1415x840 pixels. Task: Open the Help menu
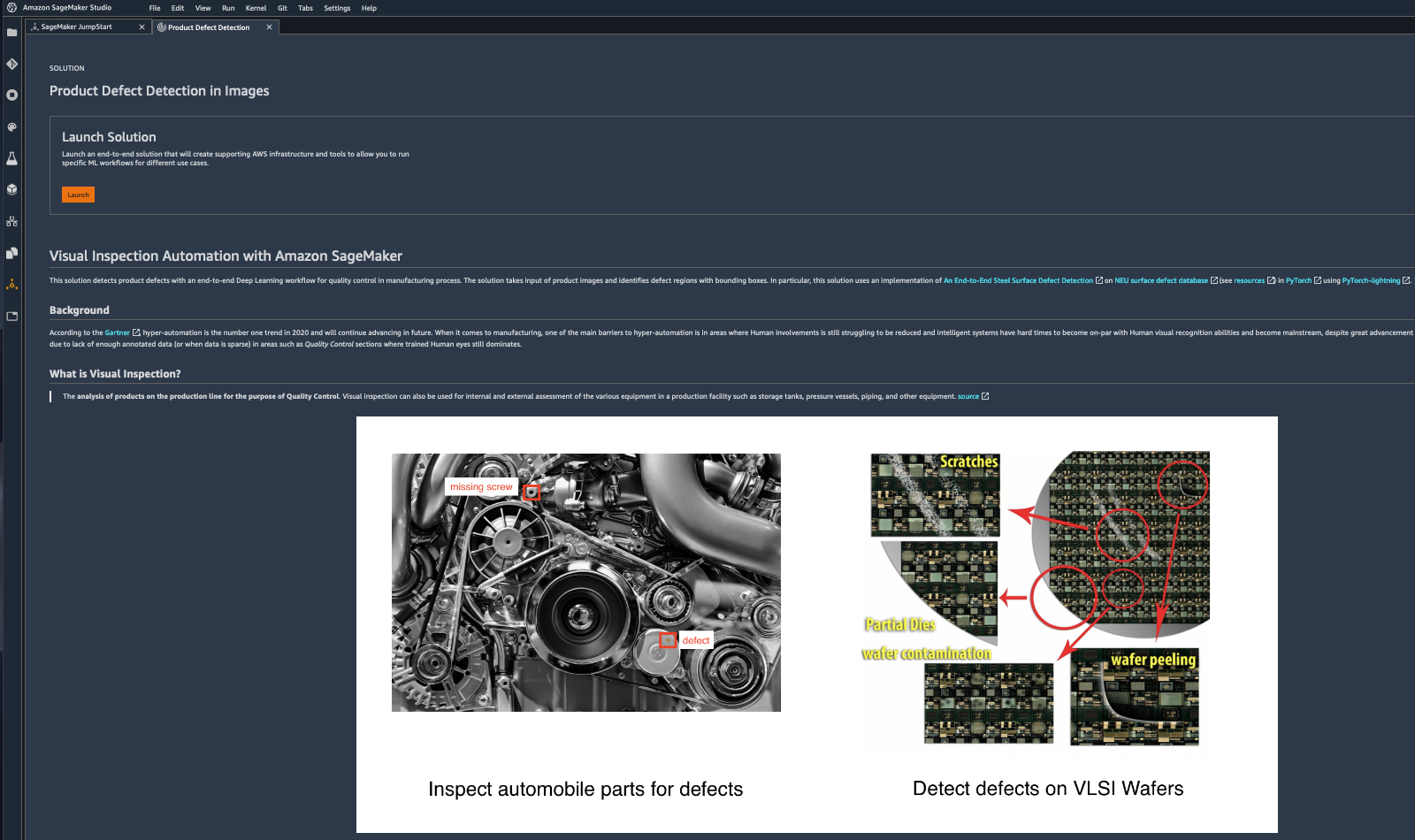[369, 8]
